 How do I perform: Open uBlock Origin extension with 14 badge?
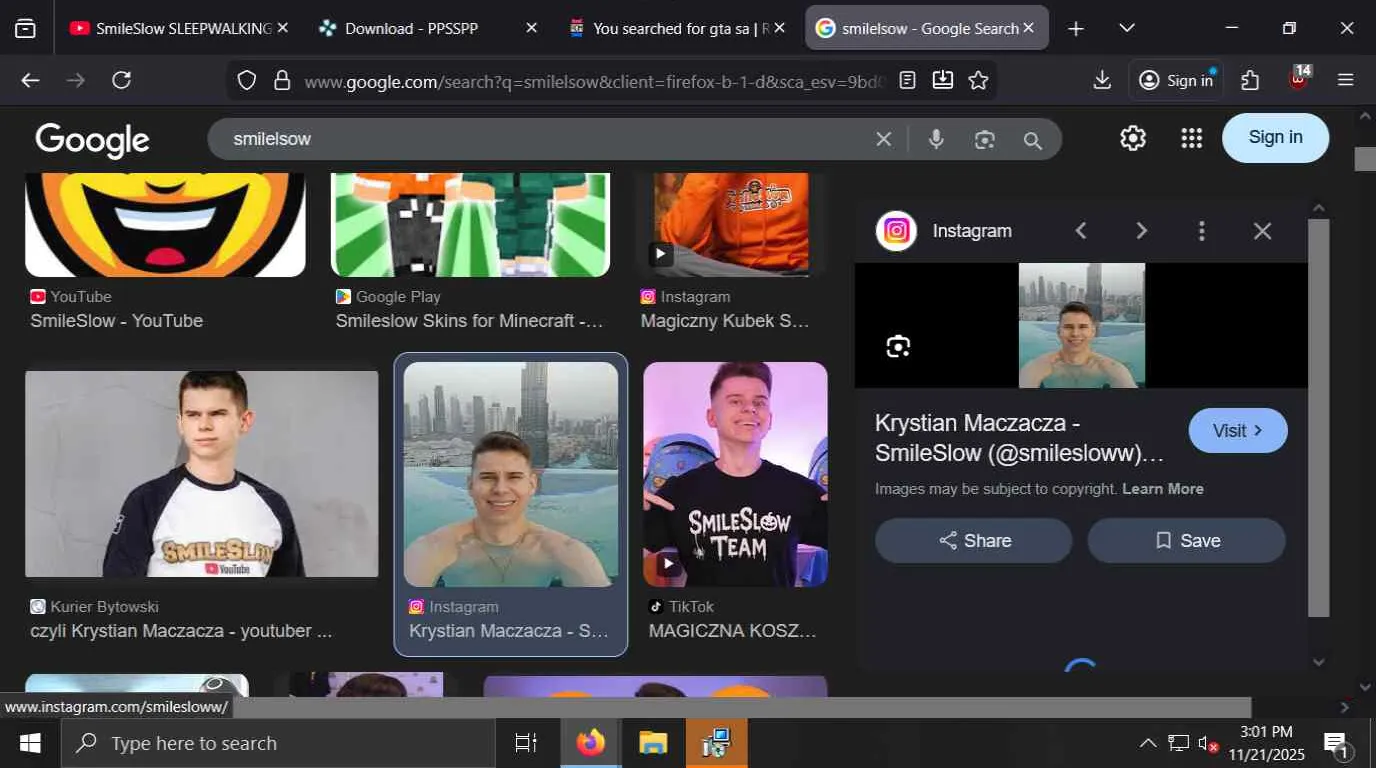[1299, 78]
